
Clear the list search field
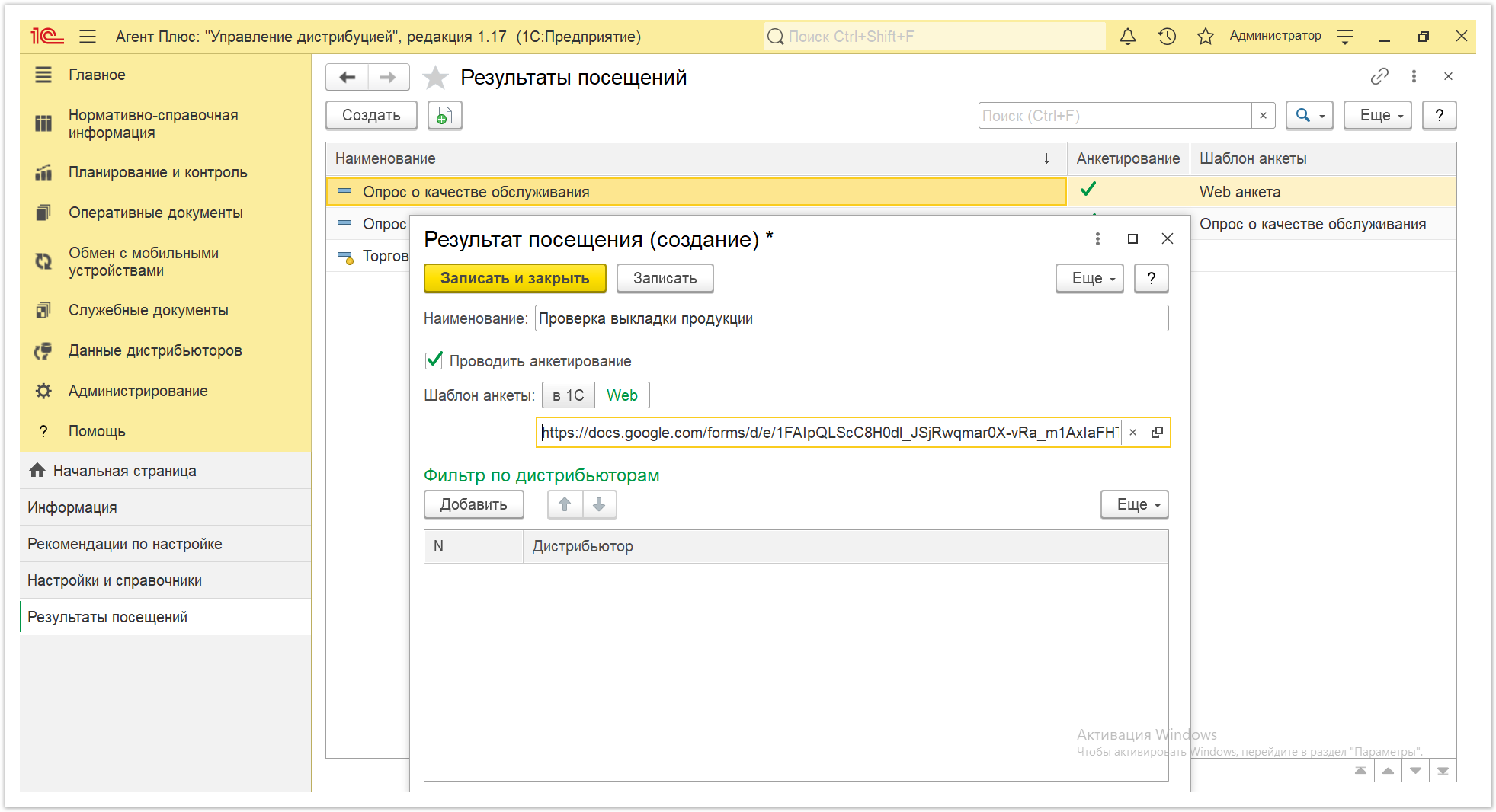tap(1263, 115)
